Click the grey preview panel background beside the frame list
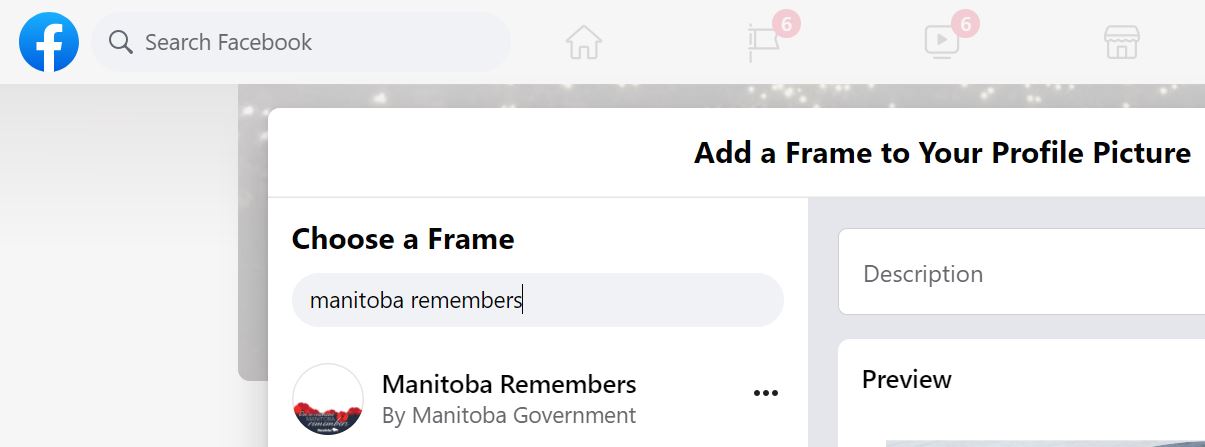 822,330
